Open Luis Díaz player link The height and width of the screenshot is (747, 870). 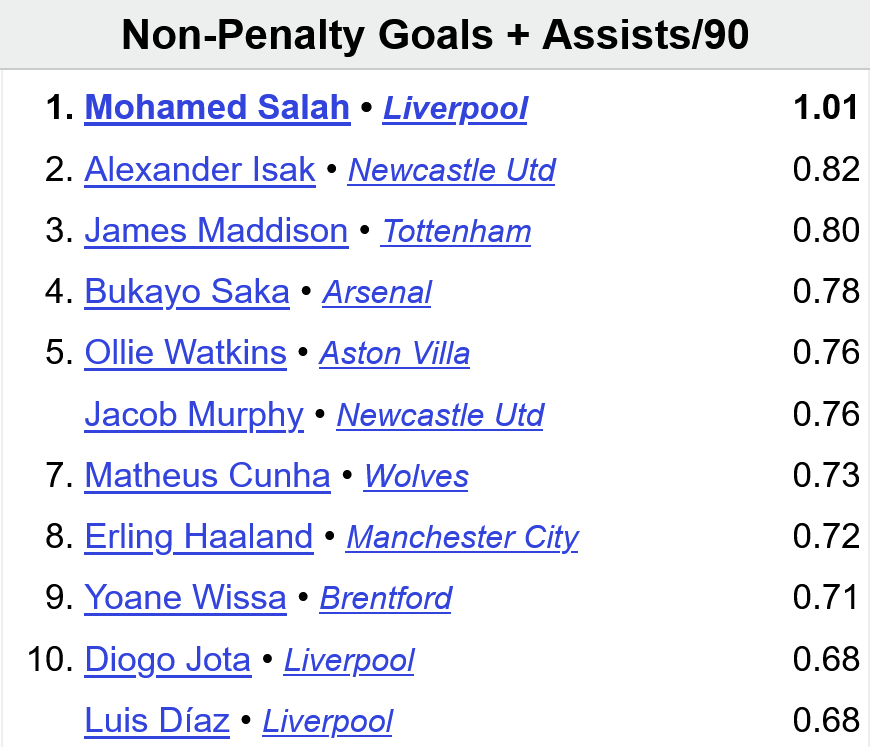point(157,721)
